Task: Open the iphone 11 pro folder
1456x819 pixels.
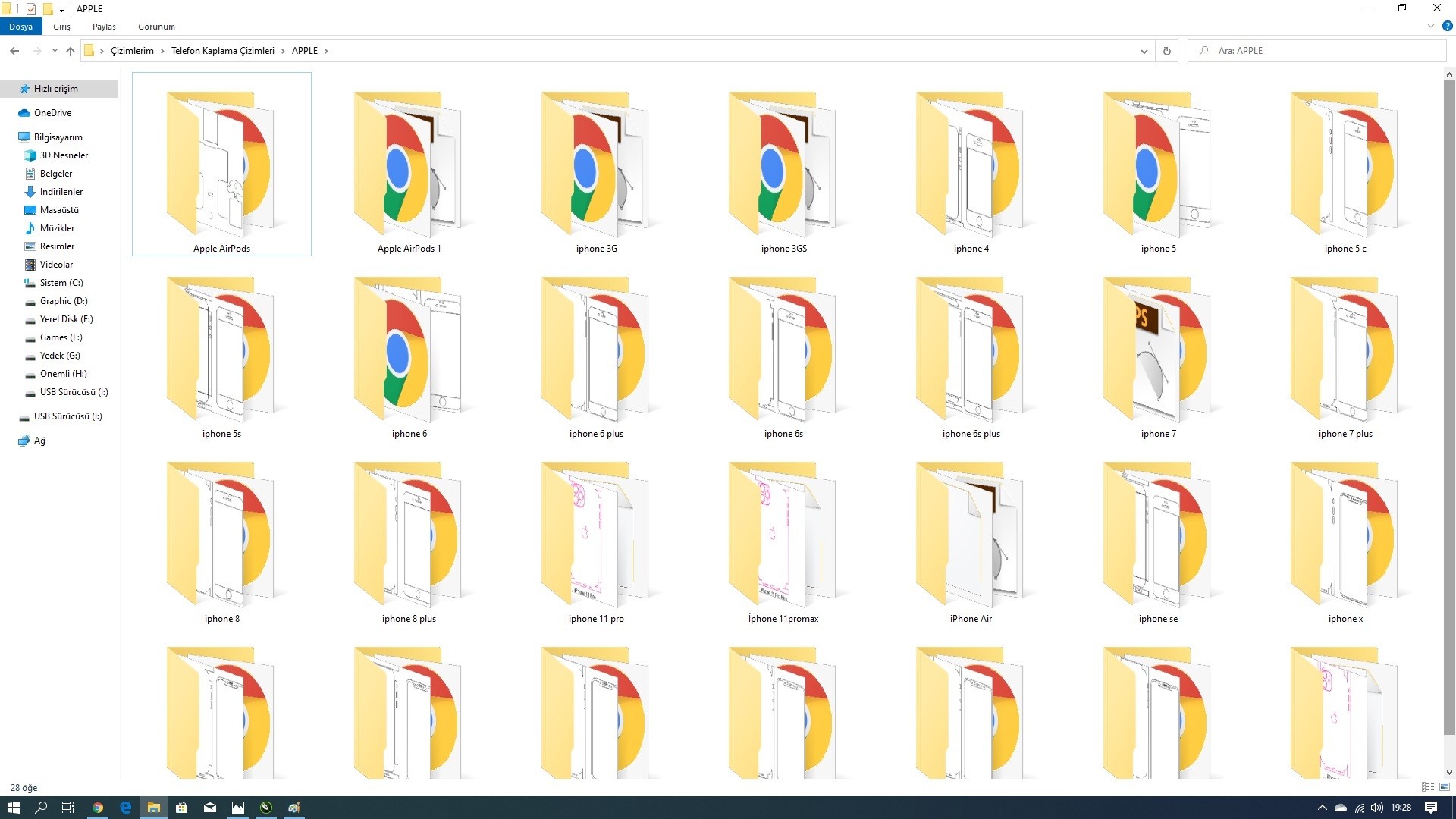Action: (596, 535)
